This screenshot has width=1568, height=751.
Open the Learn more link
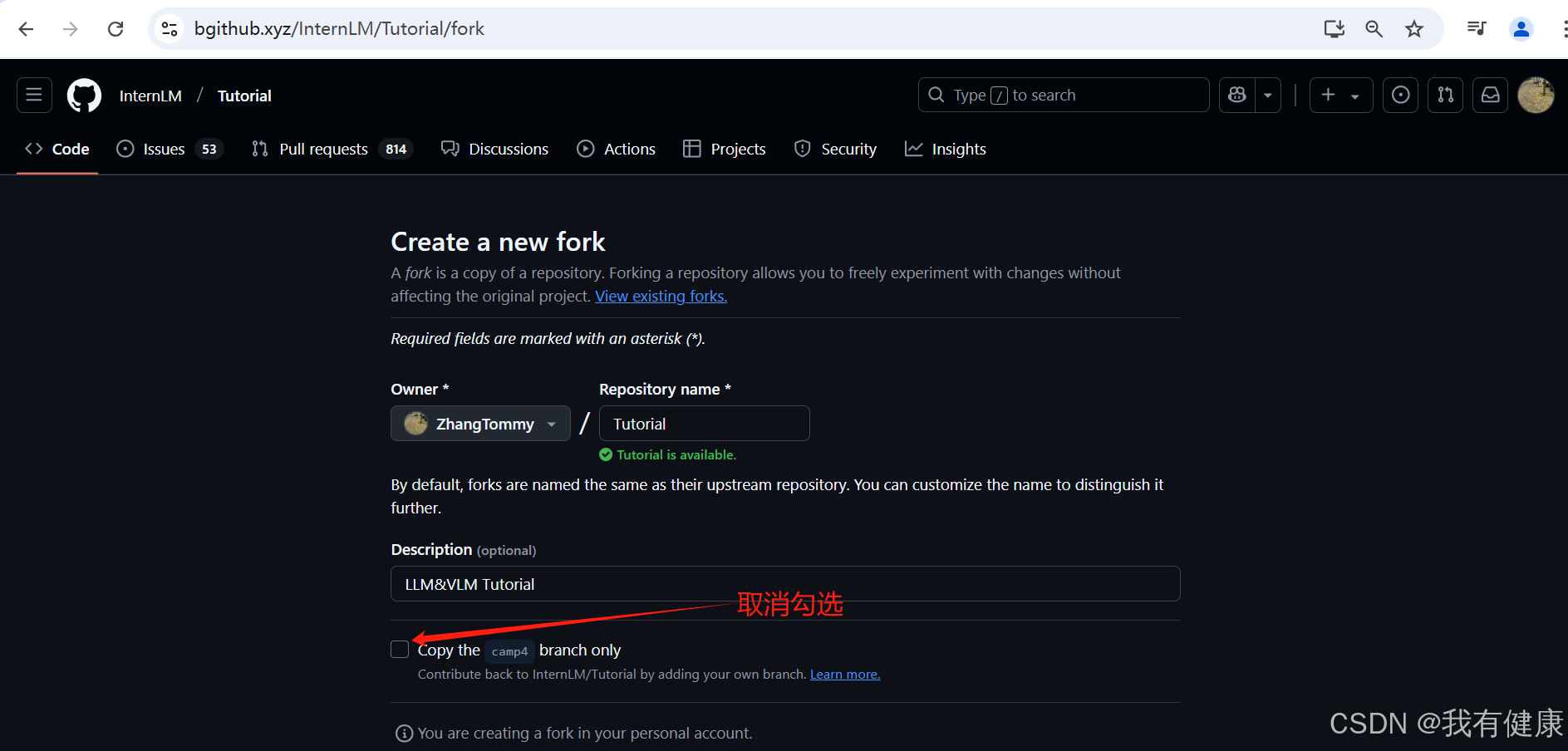pyautogui.click(x=845, y=675)
